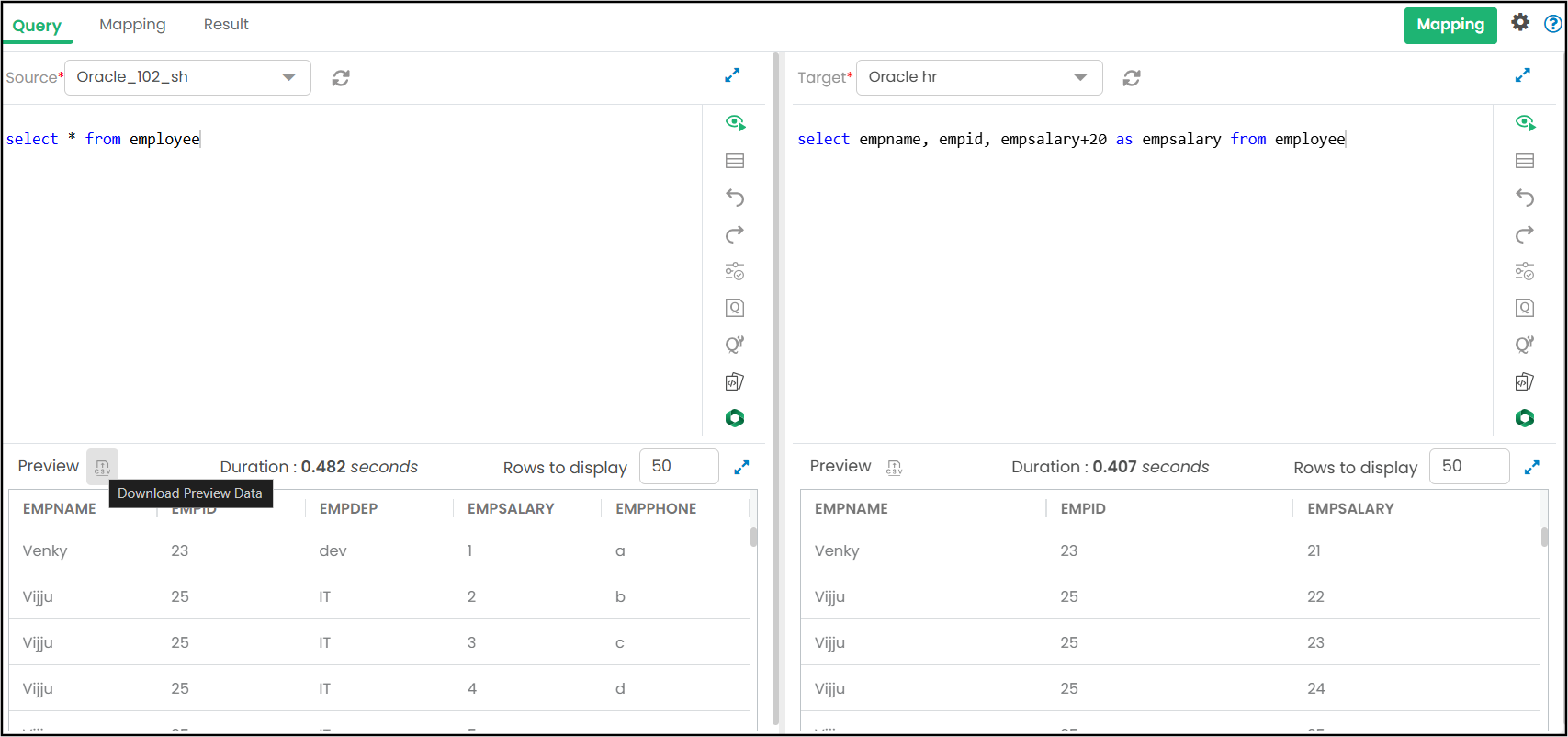This screenshot has width=1568, height=737.
Task: Click the target query preview eye icon
Action: tap(1525, 123)
